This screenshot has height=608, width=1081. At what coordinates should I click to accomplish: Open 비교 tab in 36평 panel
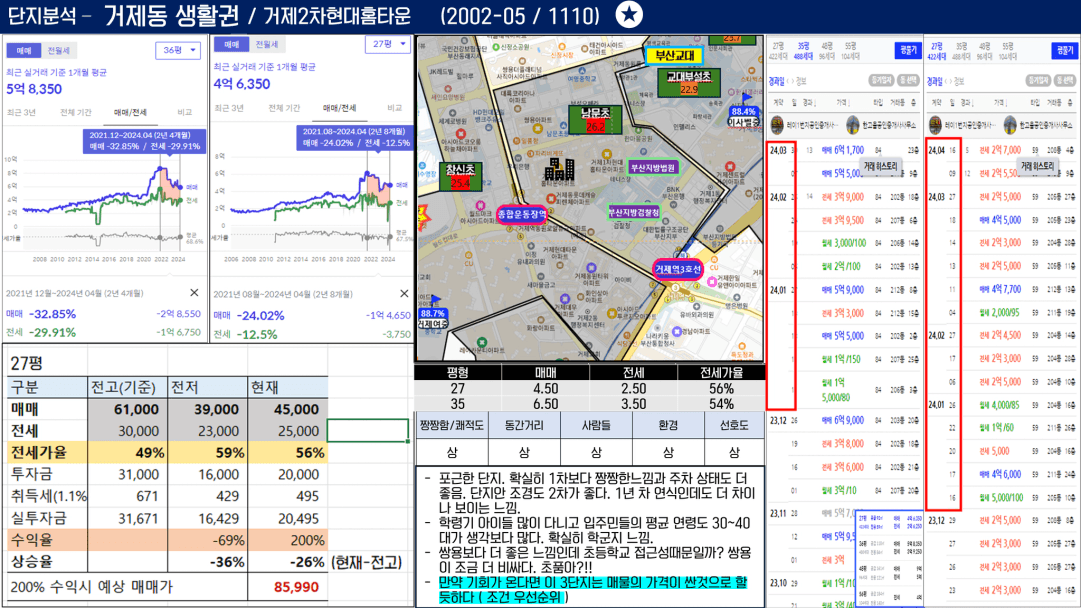pyautogui.click(x=184, y=112)
